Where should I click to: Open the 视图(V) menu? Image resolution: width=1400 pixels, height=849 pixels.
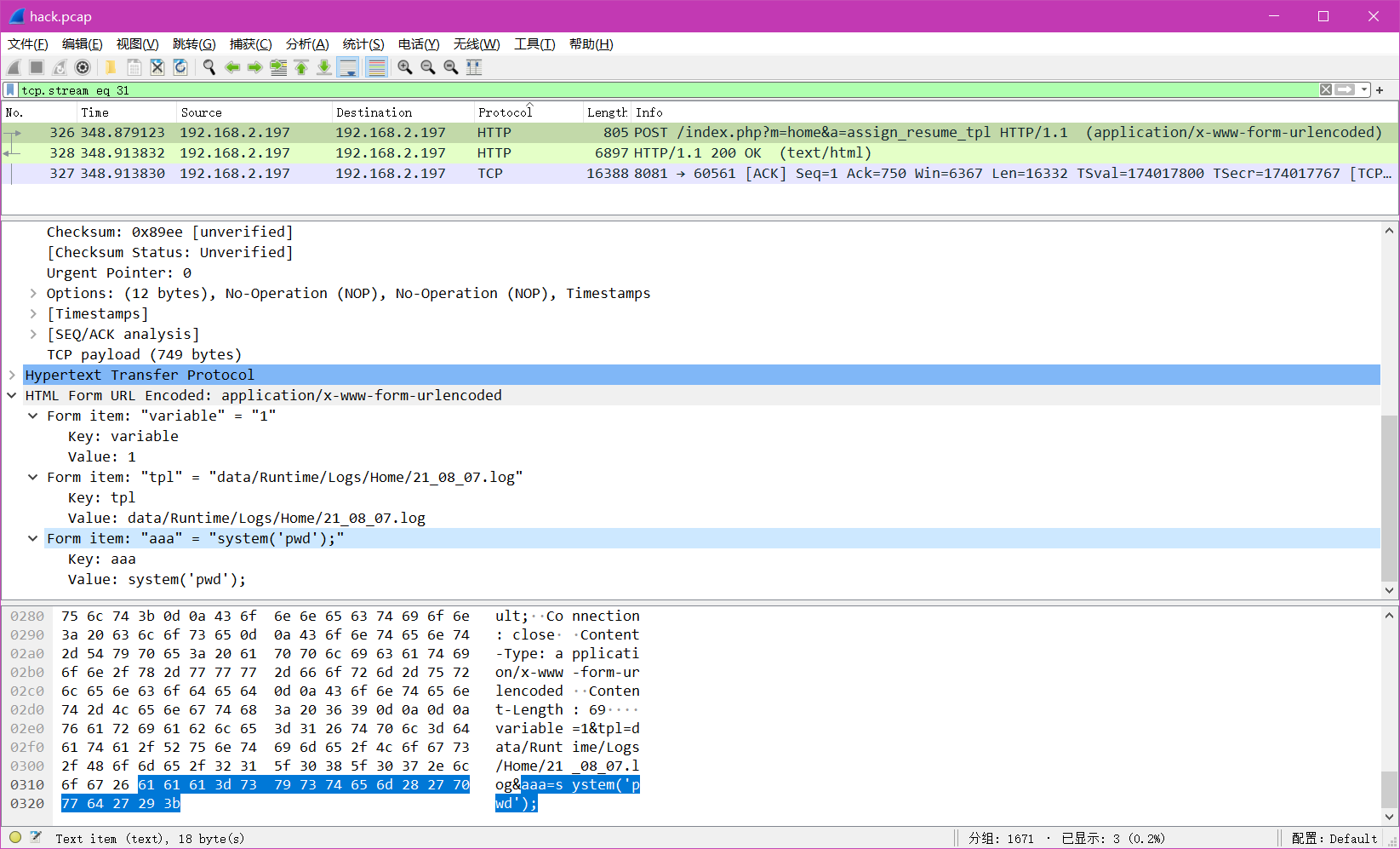[138, 44]
